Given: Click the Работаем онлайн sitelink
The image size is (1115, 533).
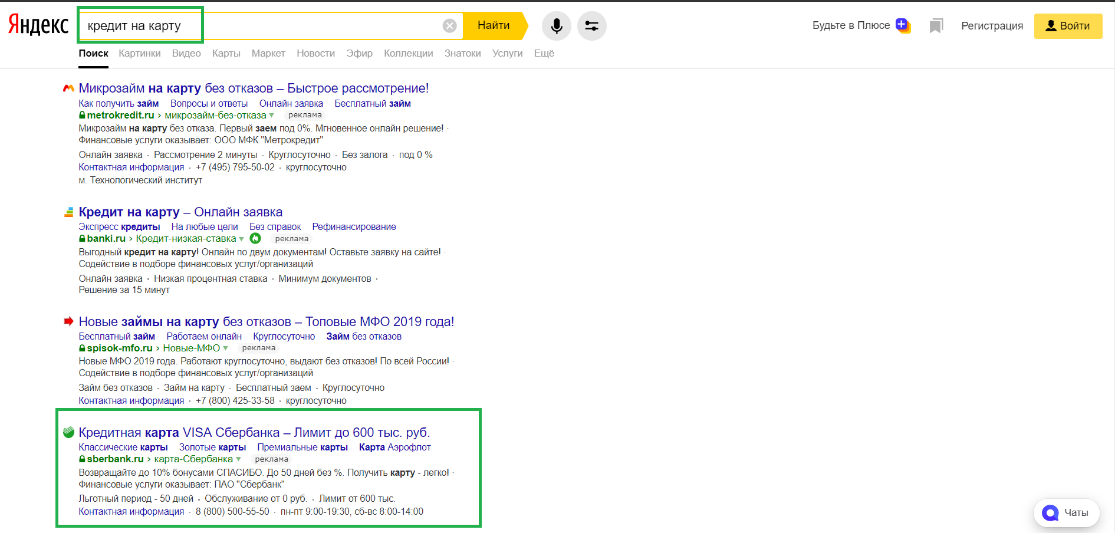Looking at the screenshot, I should pos(204,337).
